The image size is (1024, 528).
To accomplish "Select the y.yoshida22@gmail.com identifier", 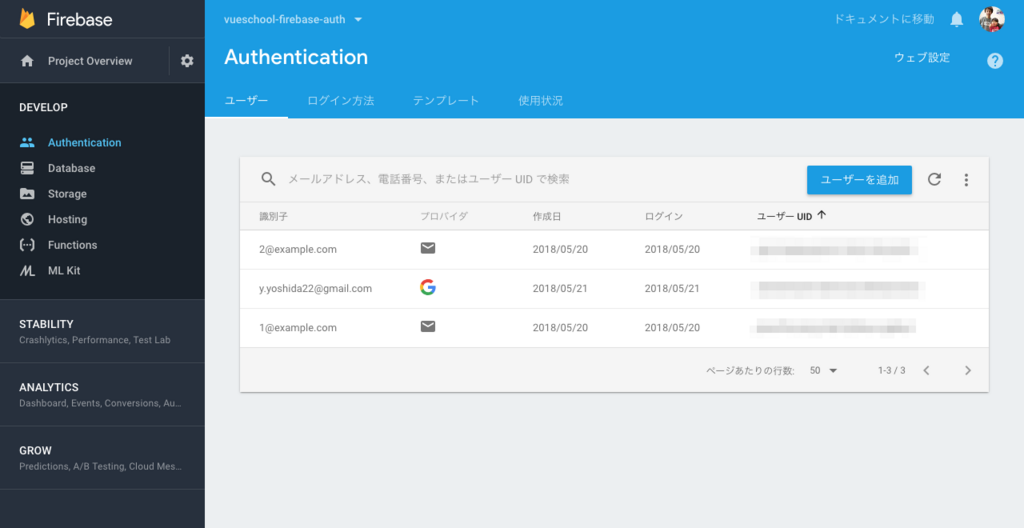I will (x=315, y=288).
